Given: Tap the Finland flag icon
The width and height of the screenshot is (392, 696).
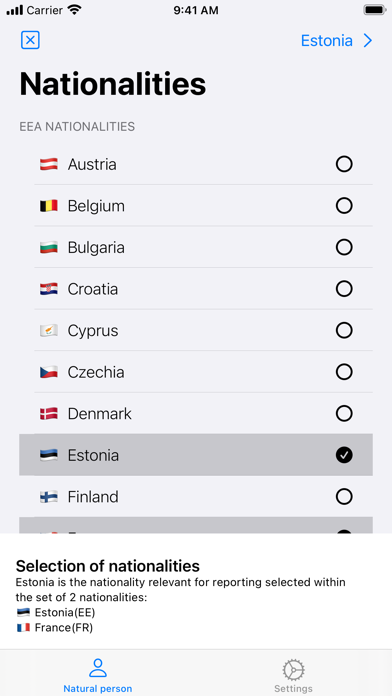Looking at the screenshot, I should pos(48,497).
